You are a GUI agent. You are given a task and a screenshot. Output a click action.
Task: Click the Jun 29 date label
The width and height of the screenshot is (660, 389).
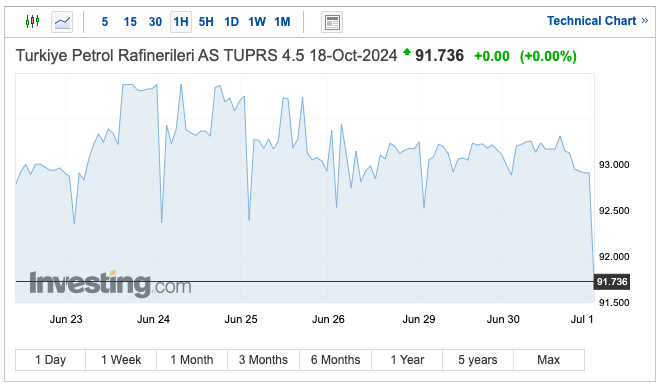point(419,319)
